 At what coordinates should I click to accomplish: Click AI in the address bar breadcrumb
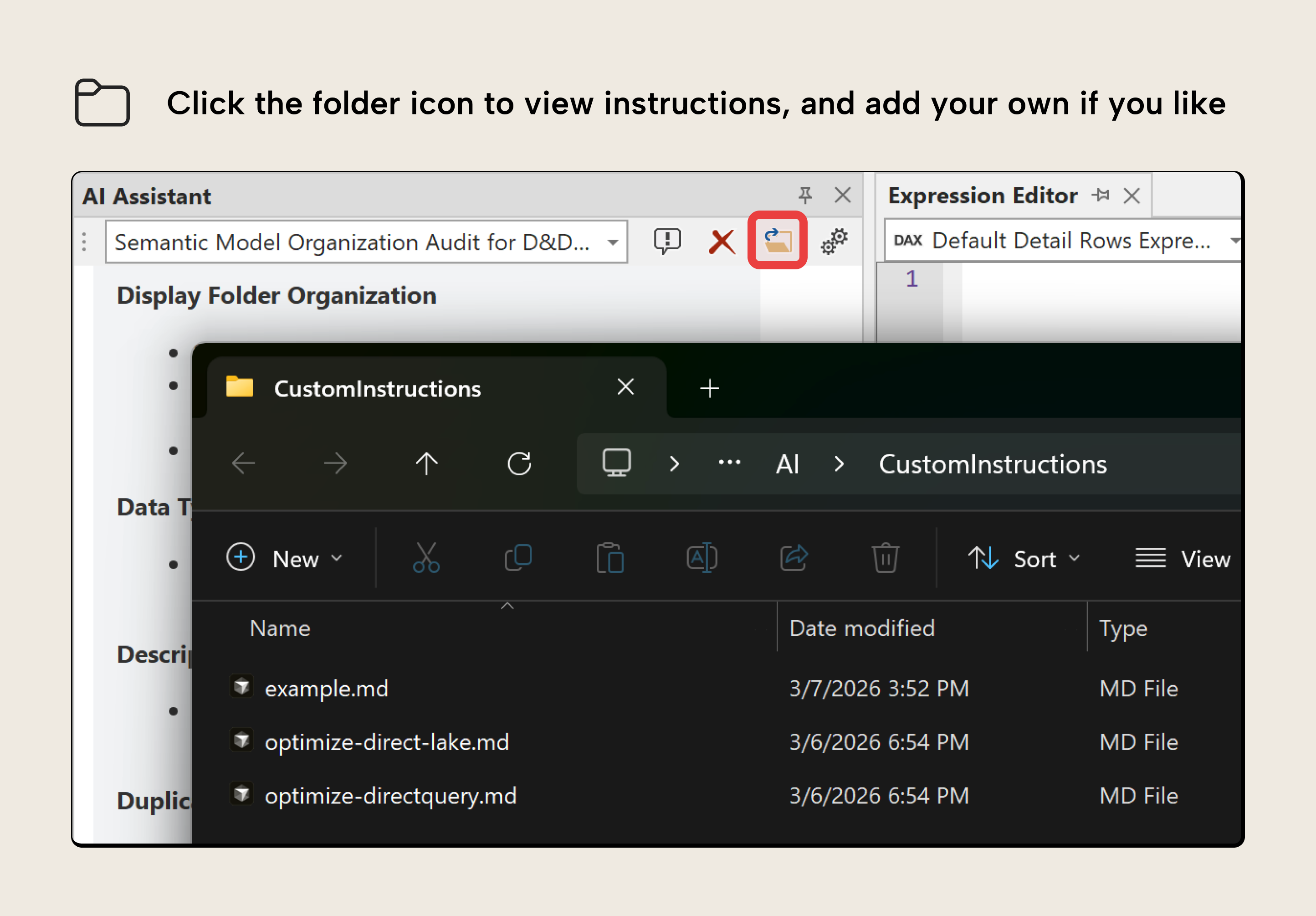787,464
